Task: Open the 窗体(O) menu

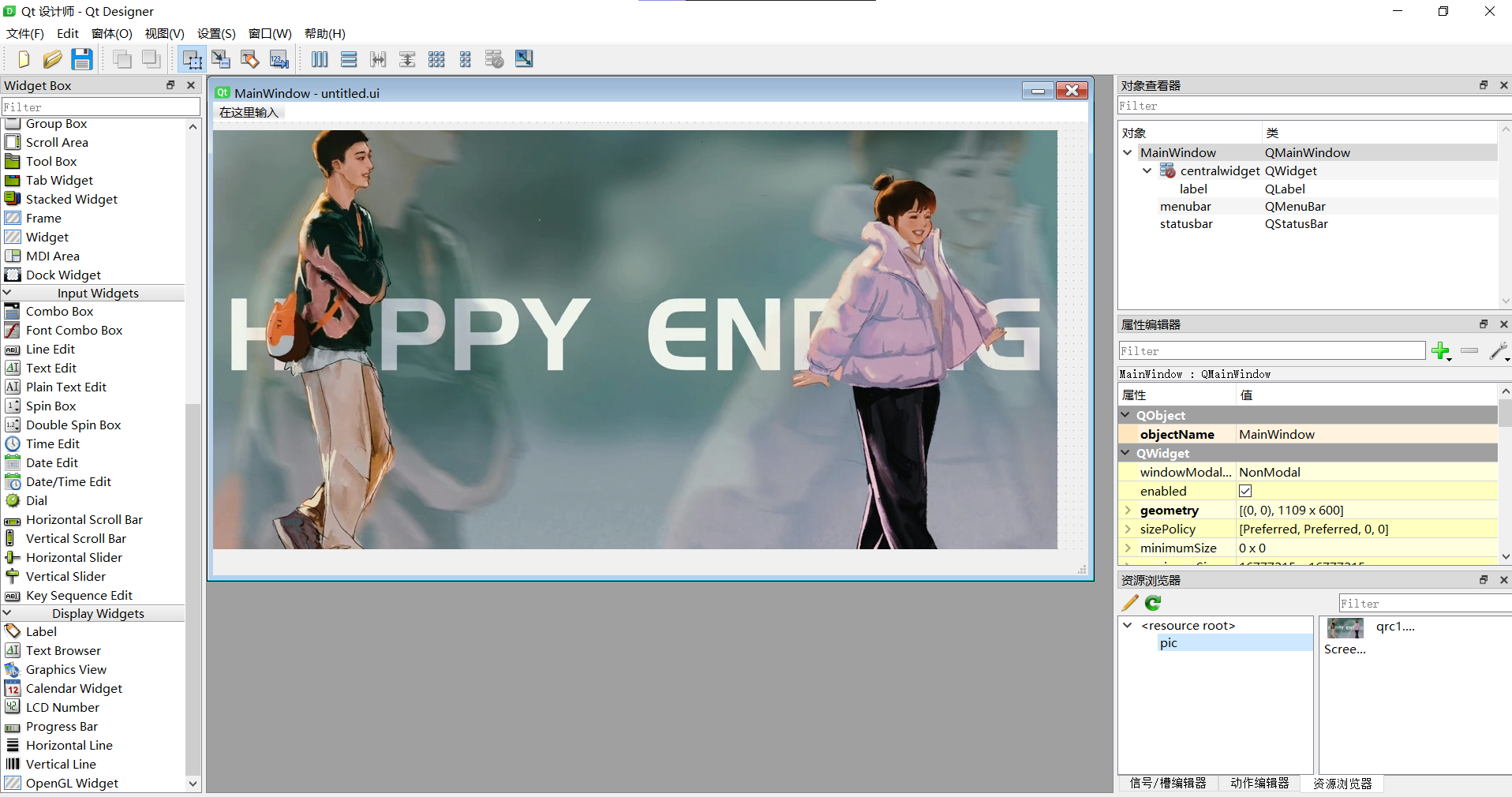Action: tap(111, 33)
